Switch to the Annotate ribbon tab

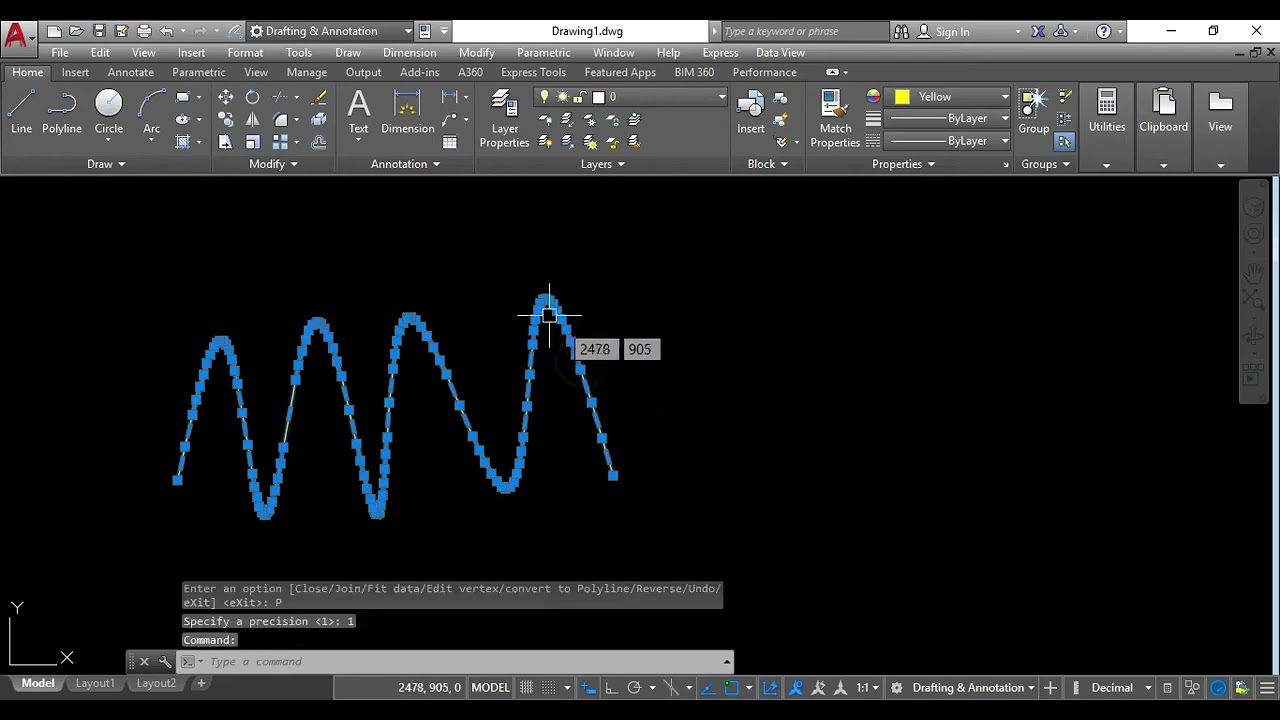click(131, 72)
